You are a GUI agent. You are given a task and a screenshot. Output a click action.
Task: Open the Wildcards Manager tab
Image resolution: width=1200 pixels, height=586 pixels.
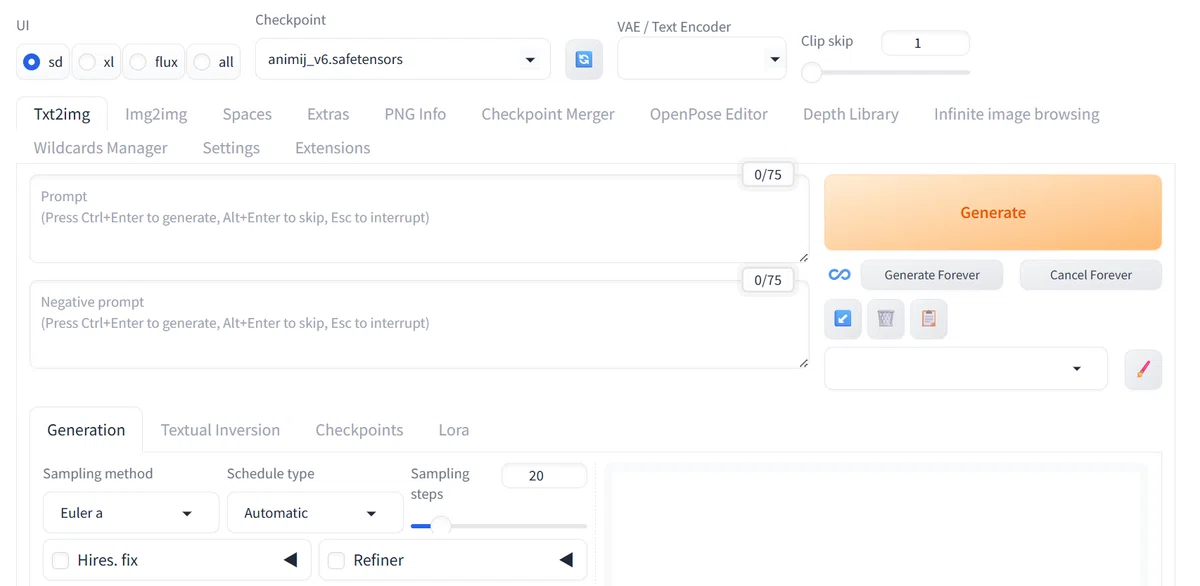pyautogui.click(x=101, y=148)
